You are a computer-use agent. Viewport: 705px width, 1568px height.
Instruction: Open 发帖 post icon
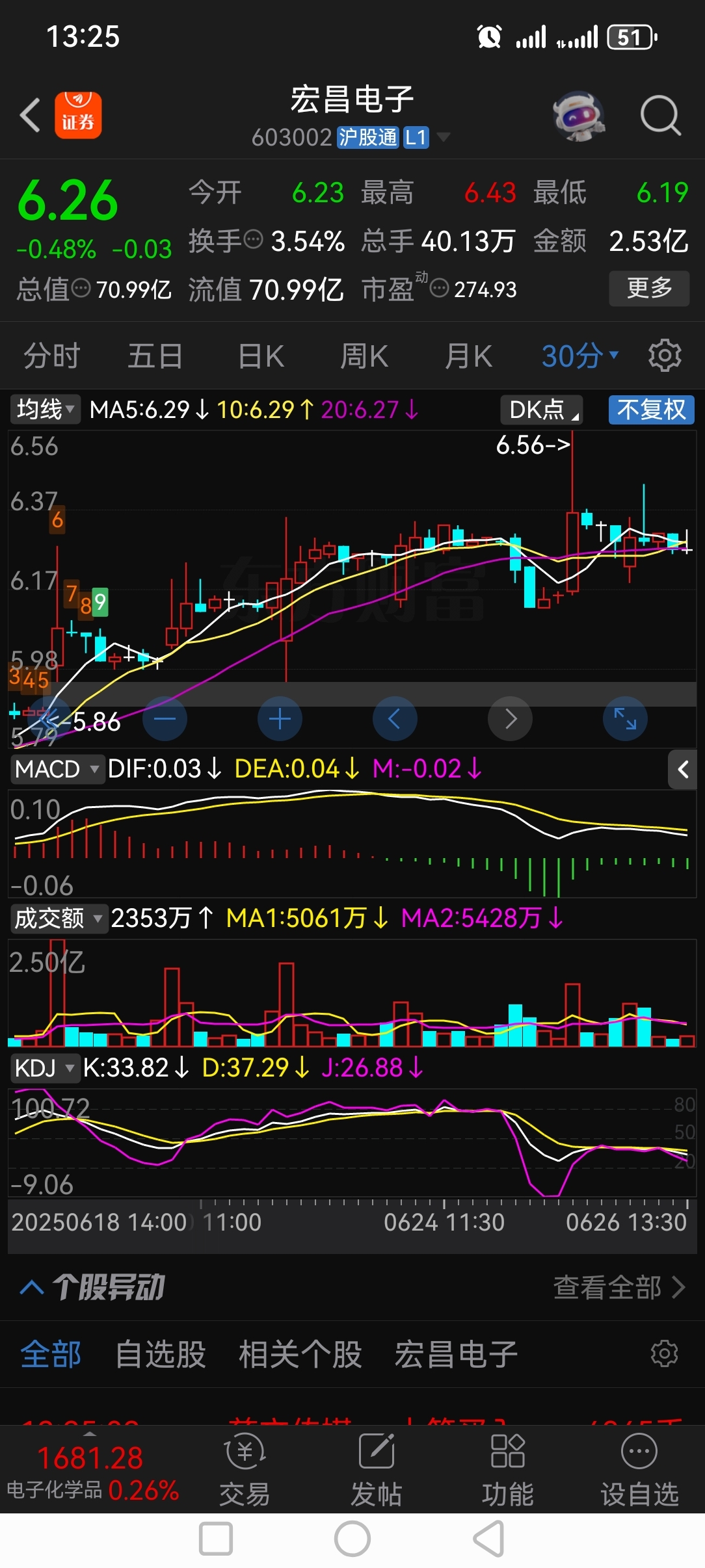(377, 1470)
